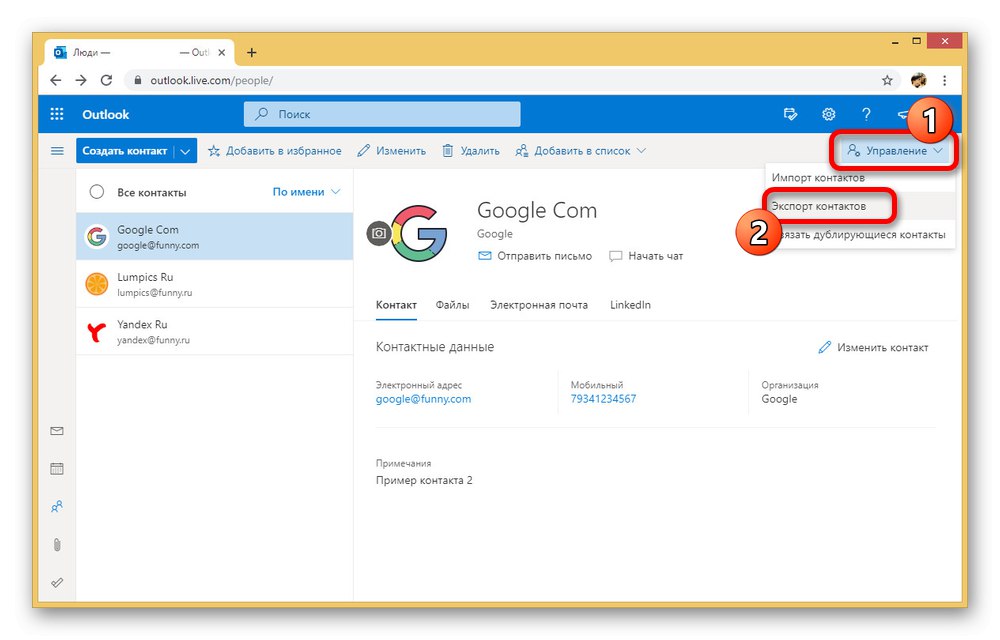Expand the Создать контакт dropdown arrow

(185, 150)
